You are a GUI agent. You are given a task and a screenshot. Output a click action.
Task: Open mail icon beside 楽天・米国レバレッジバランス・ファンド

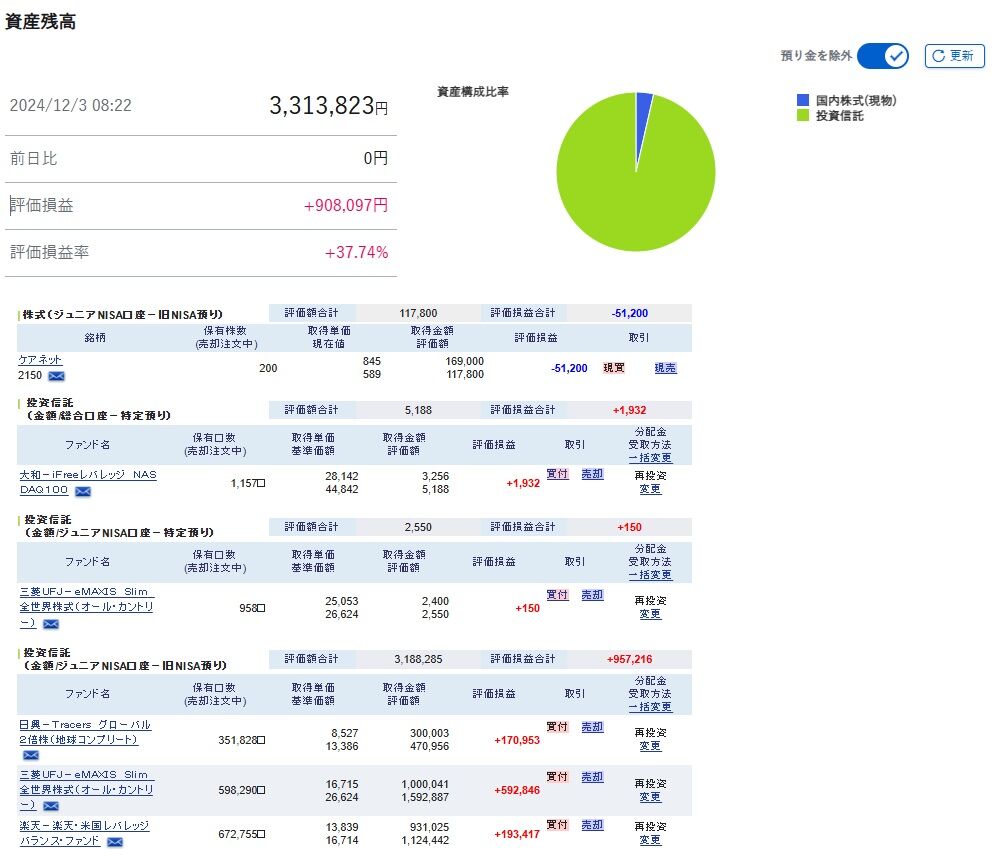[115, 842]
